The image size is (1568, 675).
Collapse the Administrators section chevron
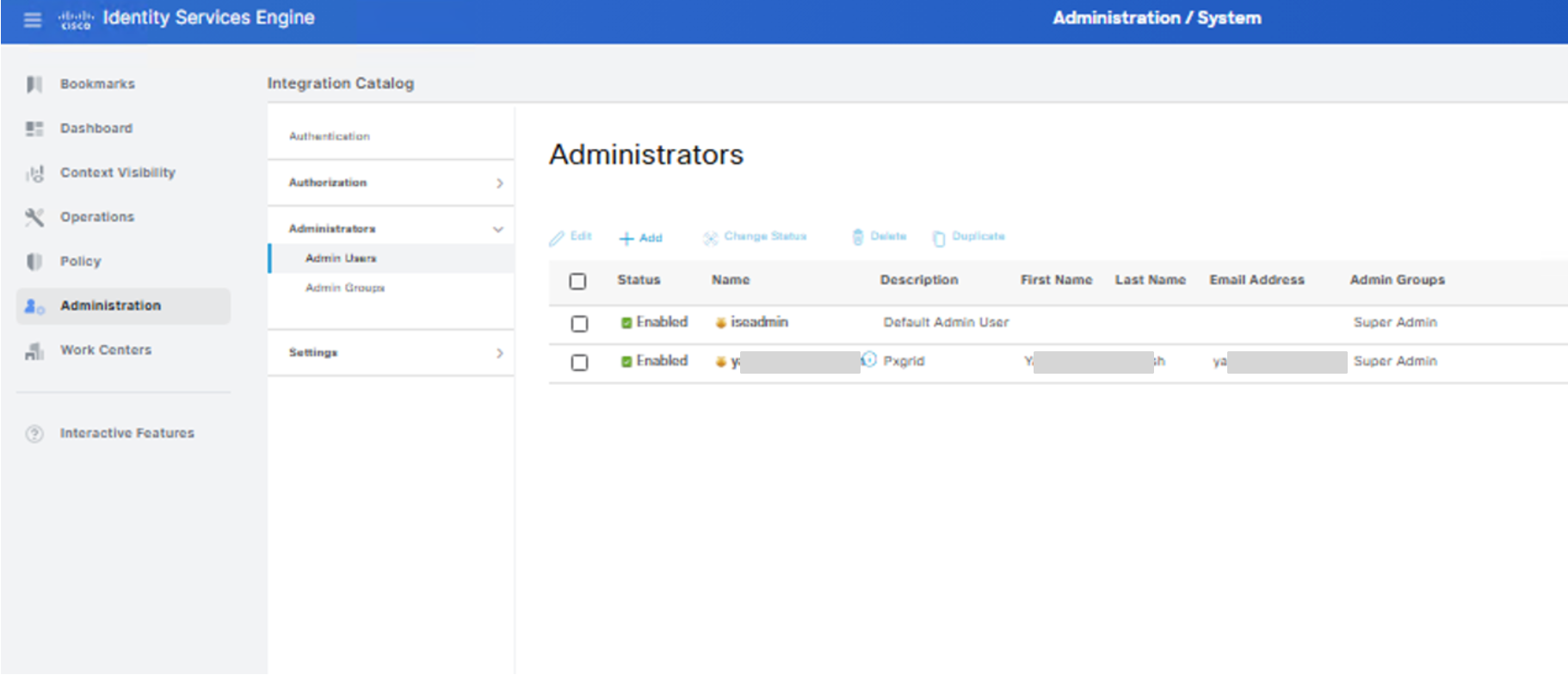[497, 229]
